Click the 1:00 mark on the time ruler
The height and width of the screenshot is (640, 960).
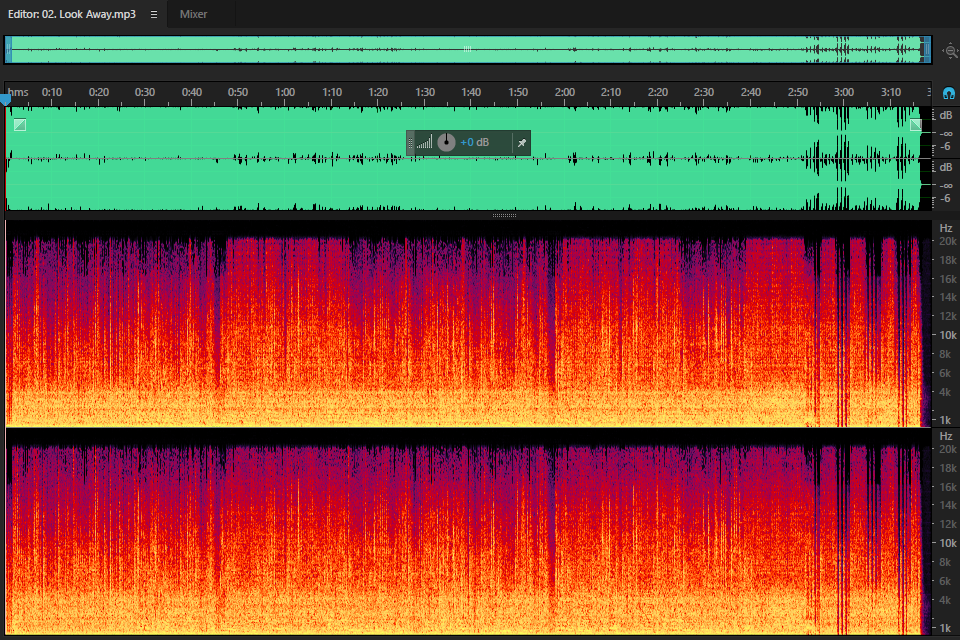(285, 92)
